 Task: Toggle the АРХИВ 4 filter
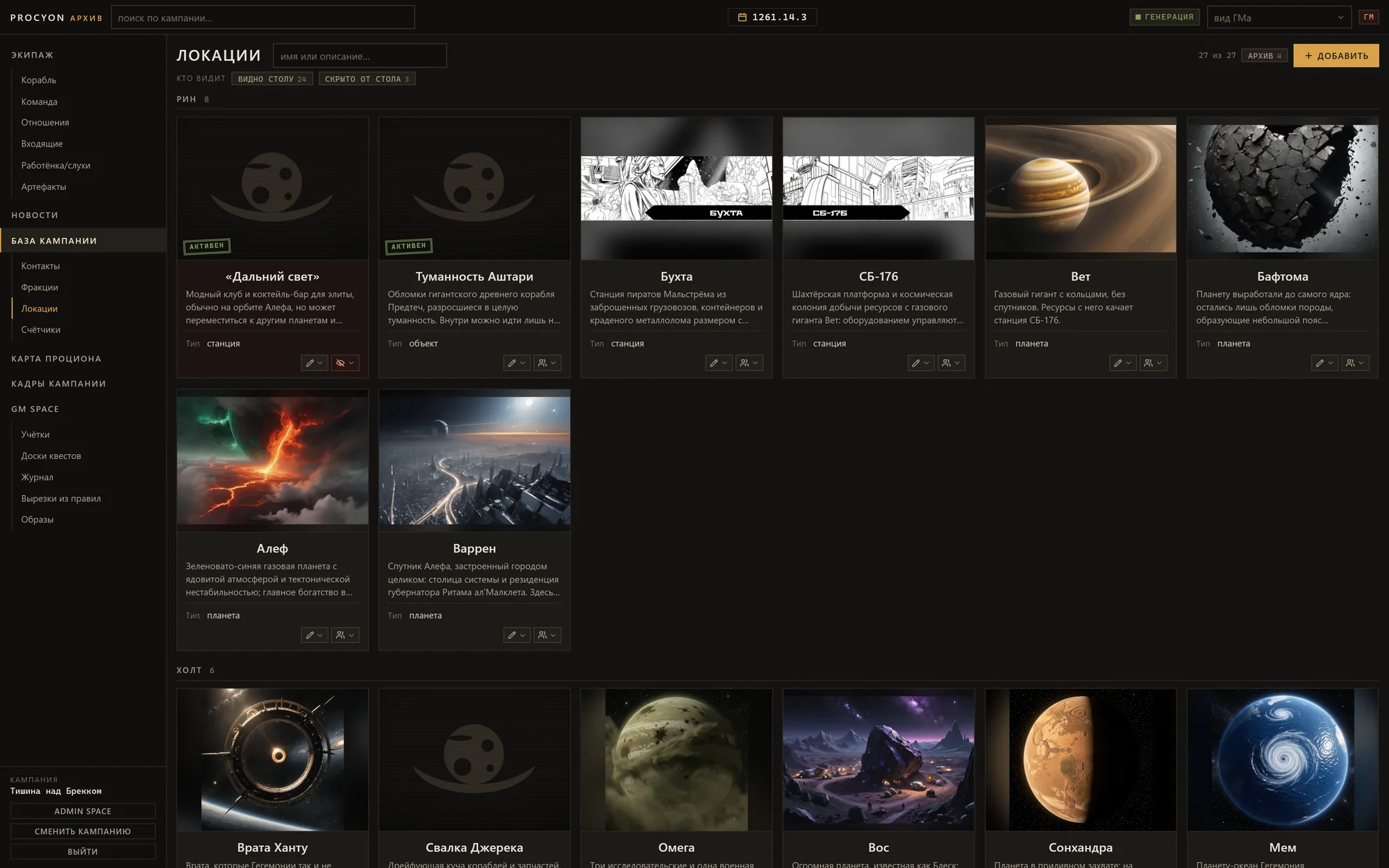point(1265,56)
